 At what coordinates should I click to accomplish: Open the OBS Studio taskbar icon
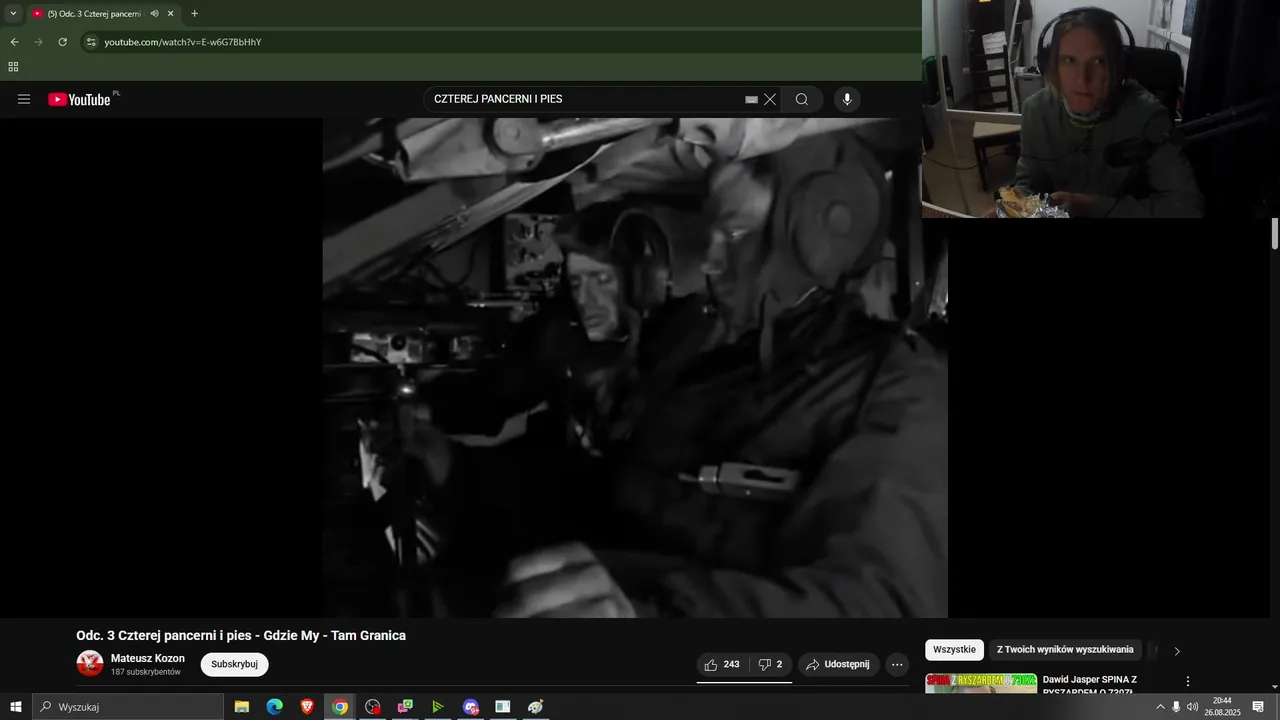(373, 707)
